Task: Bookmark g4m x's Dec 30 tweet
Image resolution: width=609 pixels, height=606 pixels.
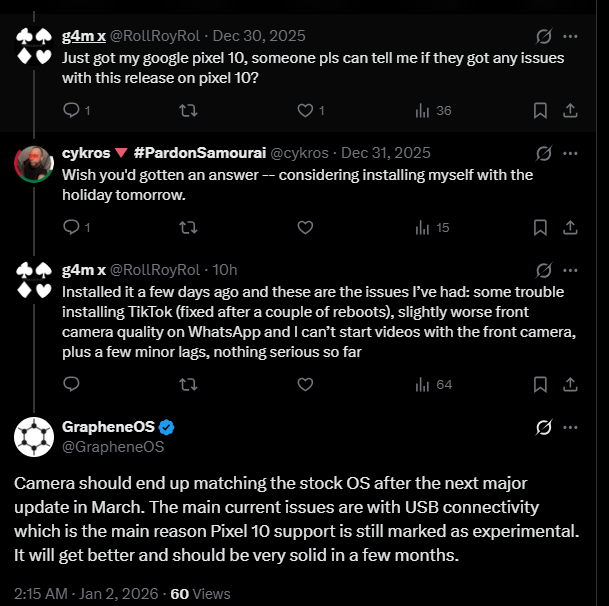Action: pos(540,110)
